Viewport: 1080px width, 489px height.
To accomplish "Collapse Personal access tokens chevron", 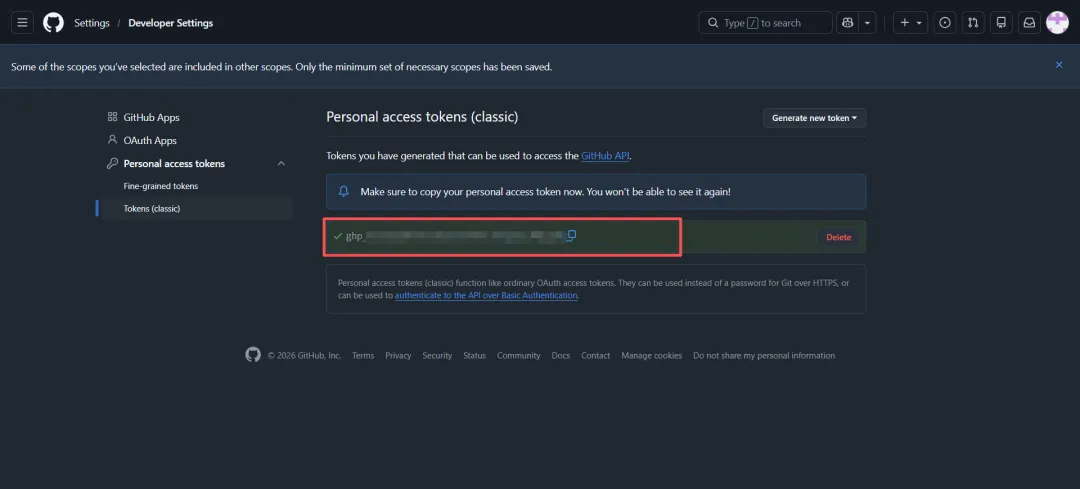I will click(281, 163).
